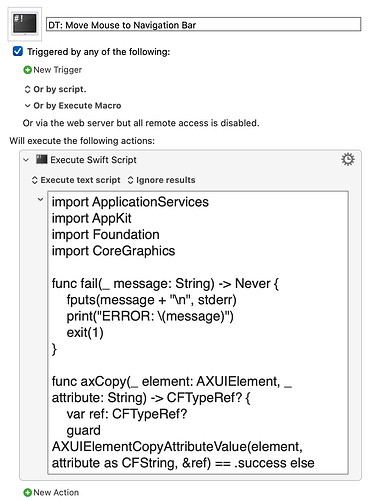Viewport: 368px width, 500px height.
Task: Click the 'Will execute the following actions' label
Action: [x=82, y=141]
